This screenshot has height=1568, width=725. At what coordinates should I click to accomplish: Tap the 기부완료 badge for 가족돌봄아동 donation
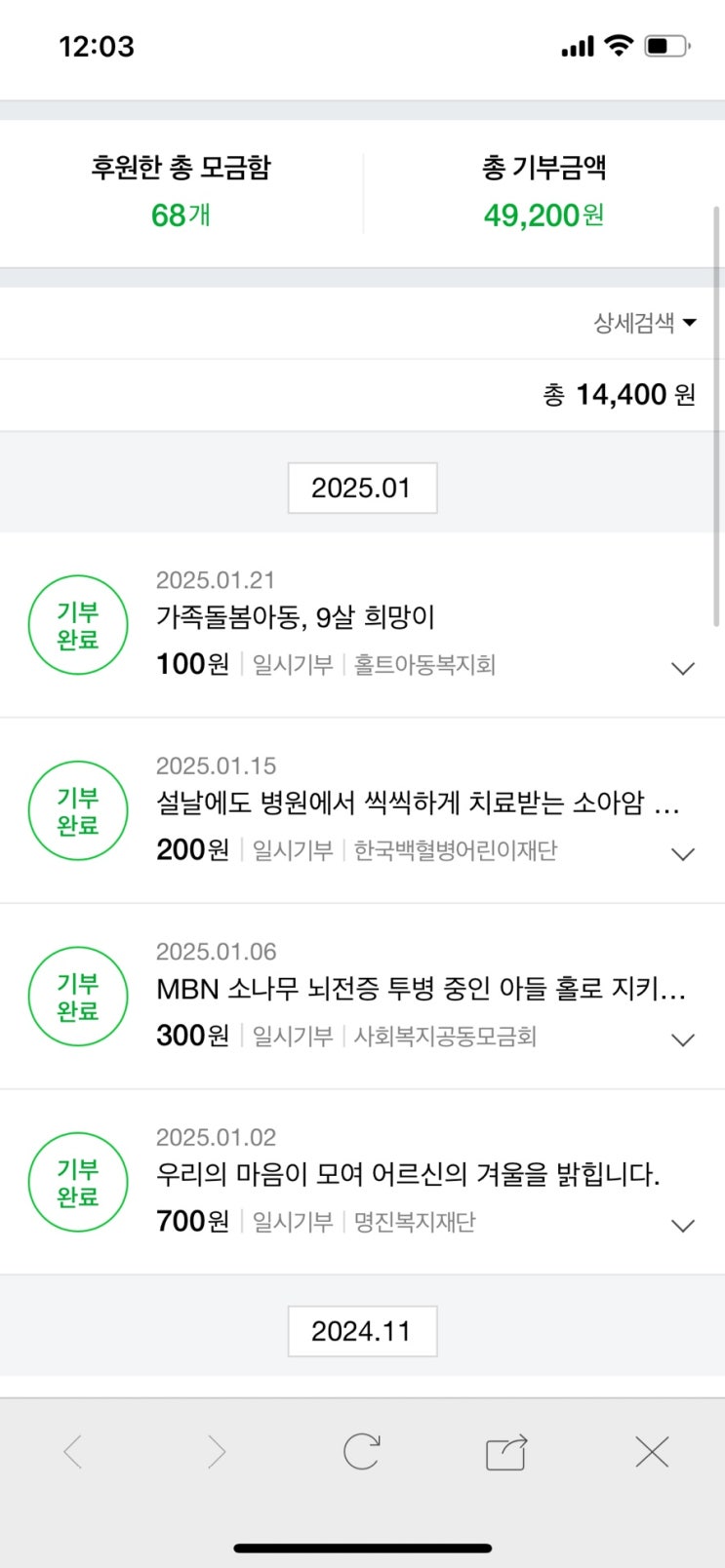tap(78, 625)
